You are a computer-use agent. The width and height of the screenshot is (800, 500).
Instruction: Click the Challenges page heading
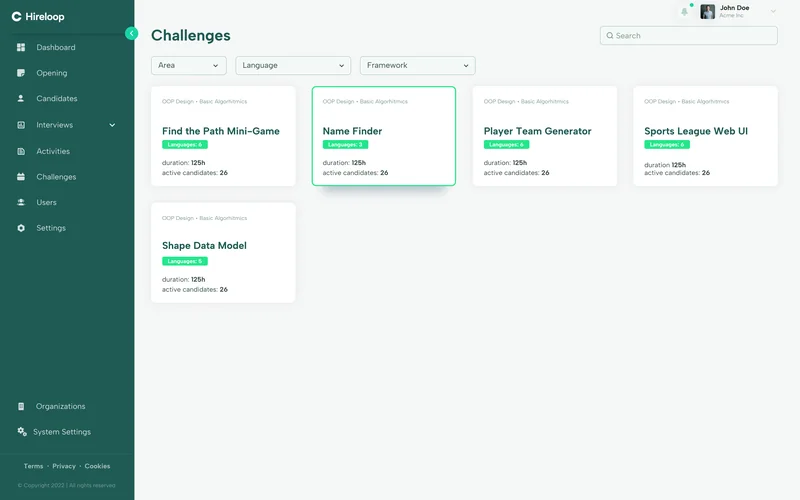coord(191,35)
